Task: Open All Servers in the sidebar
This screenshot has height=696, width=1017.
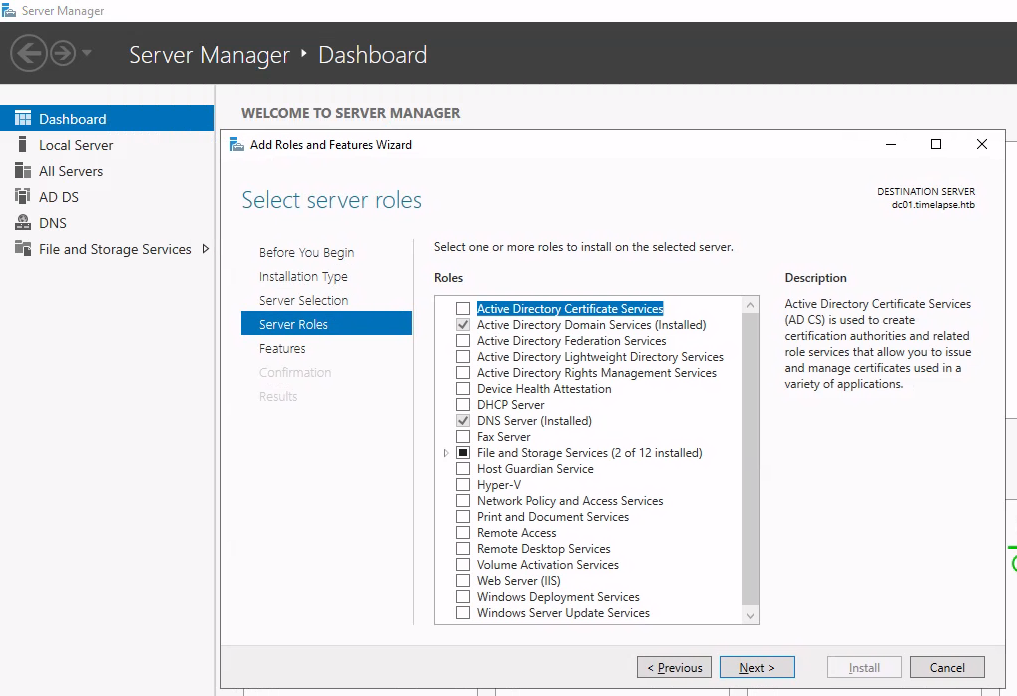Action: coord(107,171)
